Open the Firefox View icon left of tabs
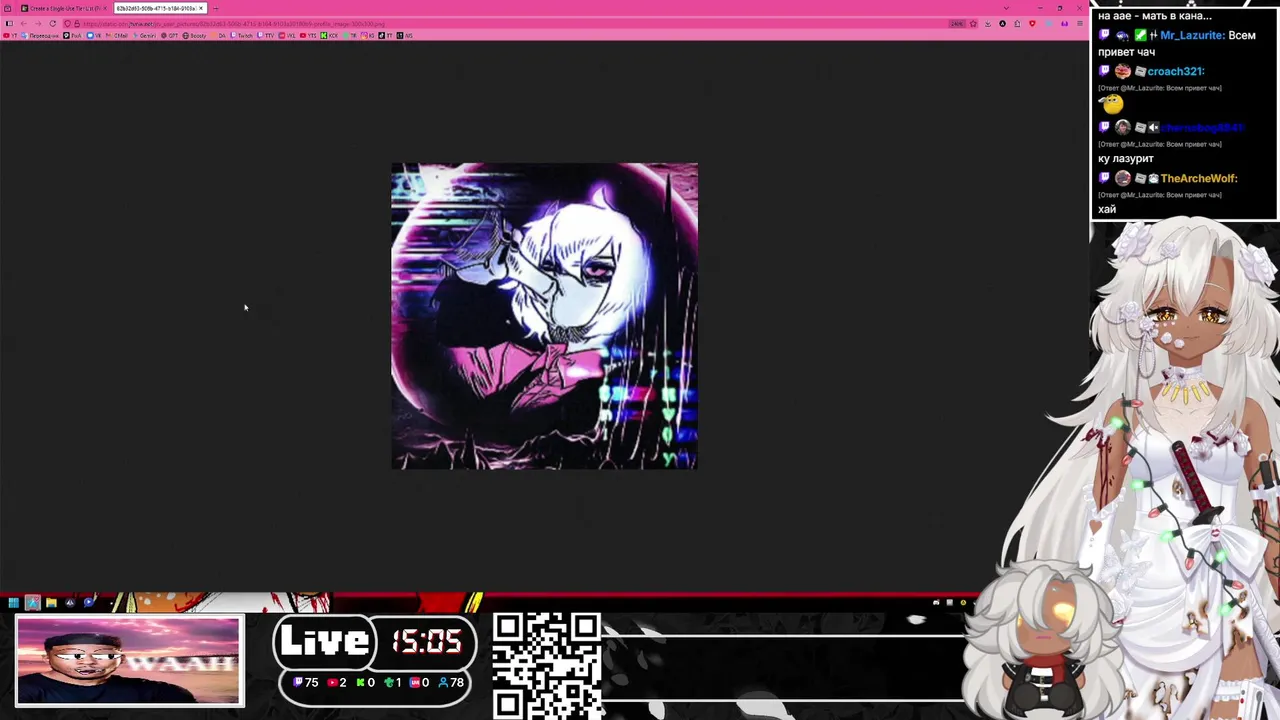Image resolution: width=1280 pixels, height=720 pixels. pos(8,8)
